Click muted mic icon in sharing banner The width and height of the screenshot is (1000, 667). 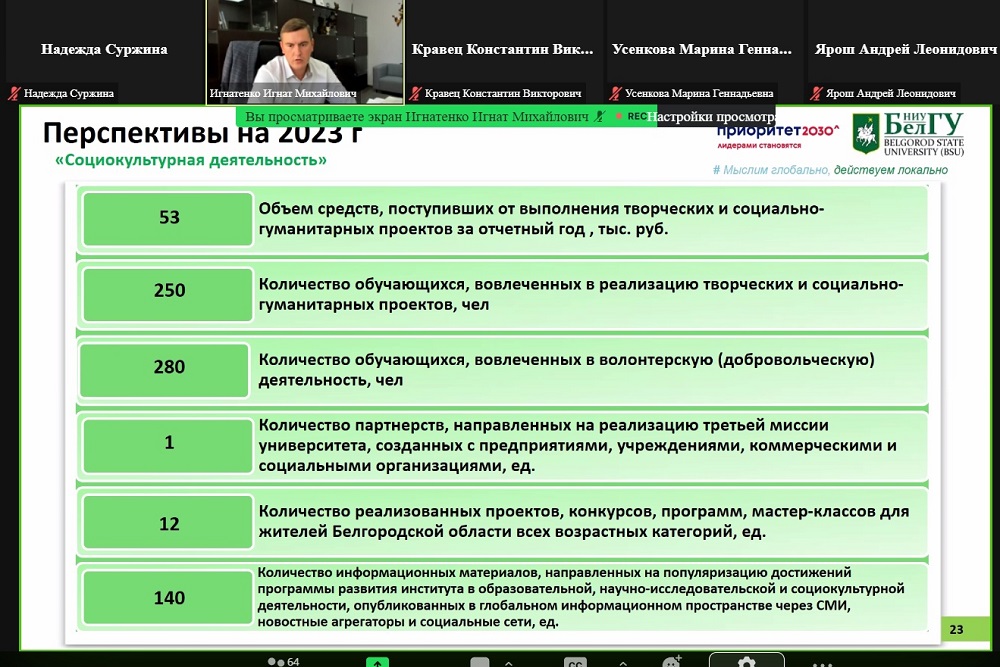point(599,117)
